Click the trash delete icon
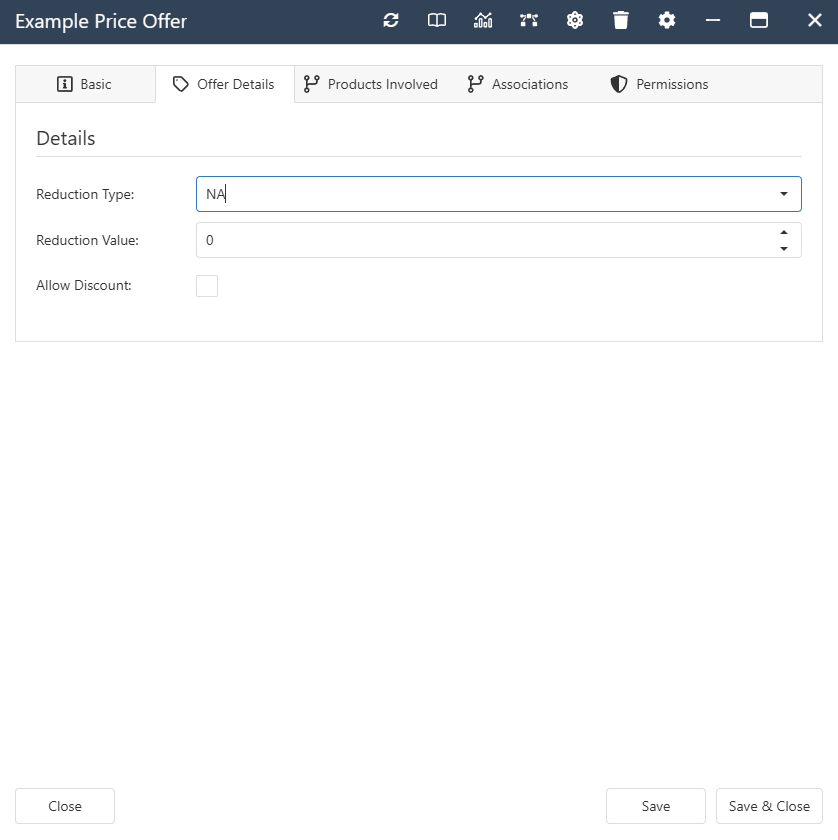 click(620, 20)
